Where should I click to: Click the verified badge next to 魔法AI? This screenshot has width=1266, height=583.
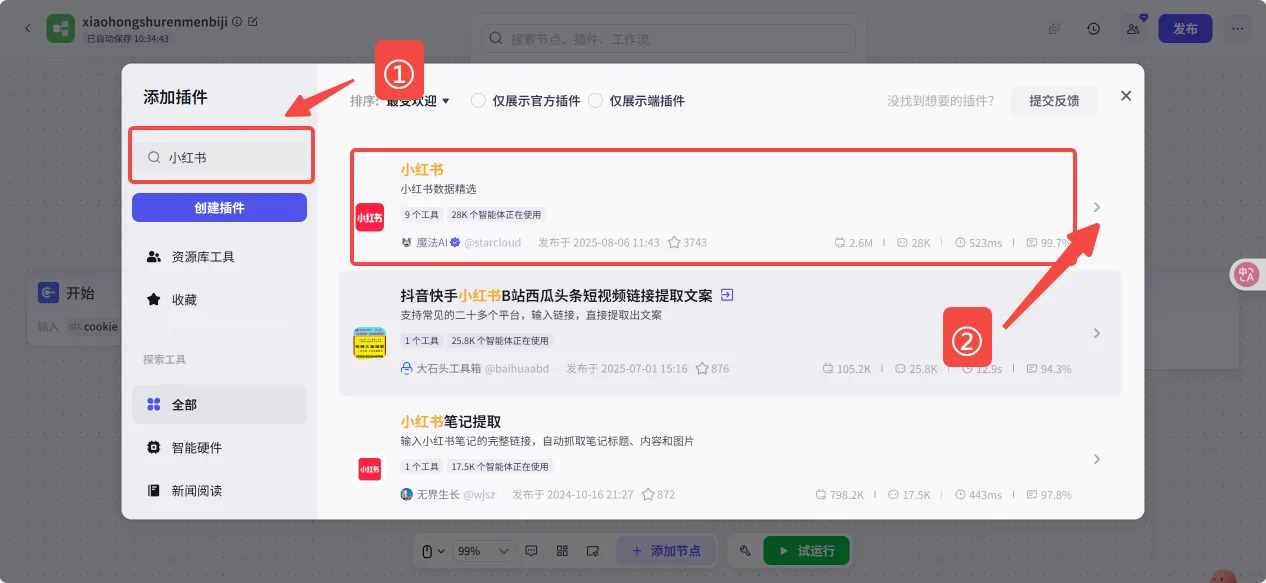tap(455, 242)
